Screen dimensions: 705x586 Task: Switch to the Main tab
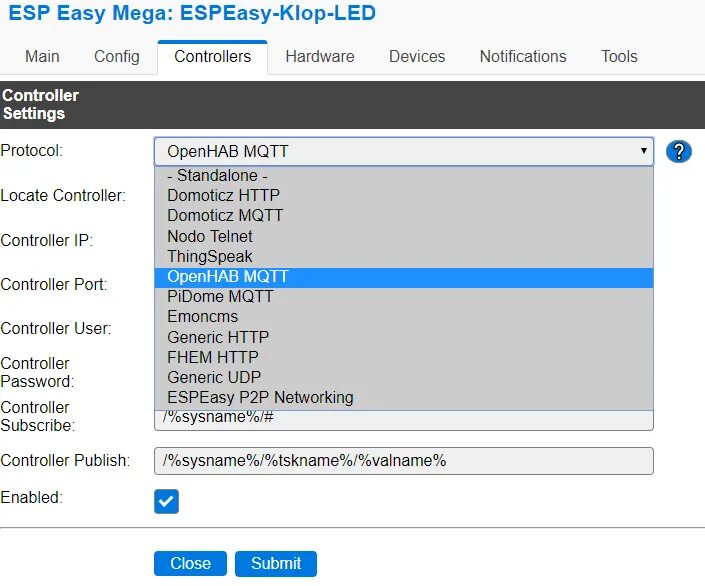point(42,57)
